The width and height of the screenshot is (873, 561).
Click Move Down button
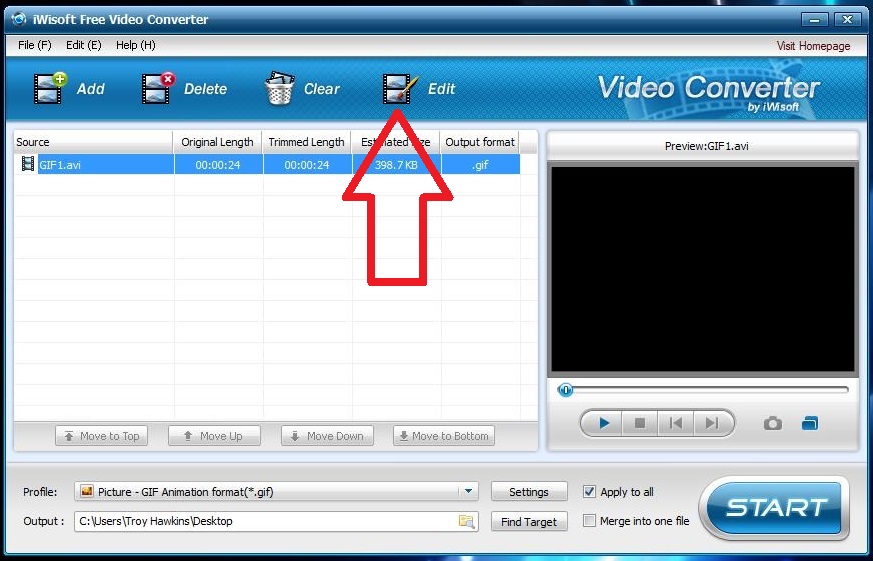tap(327, 436)
